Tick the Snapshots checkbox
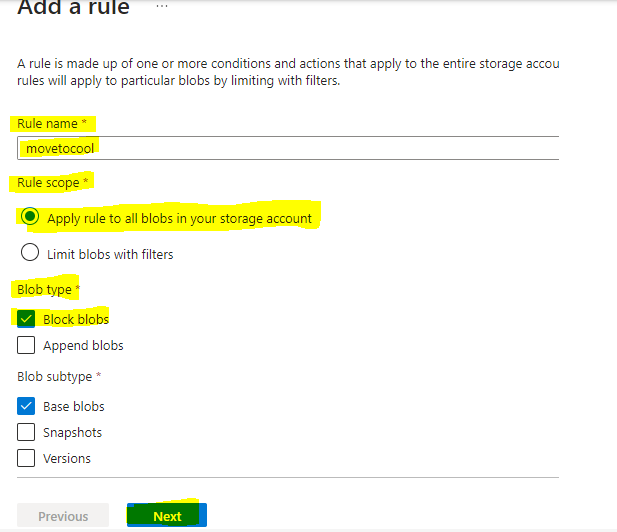Screen dimensions: 617x532 (x=26, y=432)
